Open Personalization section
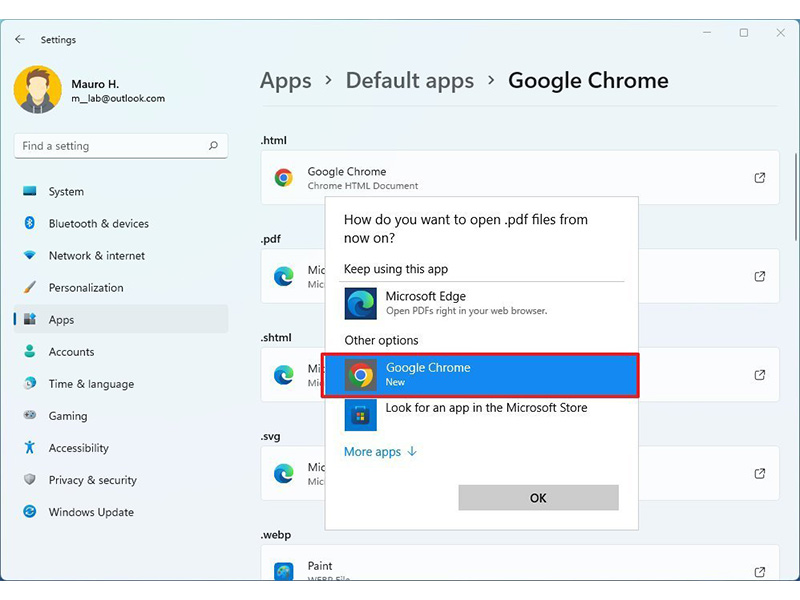 click(121, 288)
